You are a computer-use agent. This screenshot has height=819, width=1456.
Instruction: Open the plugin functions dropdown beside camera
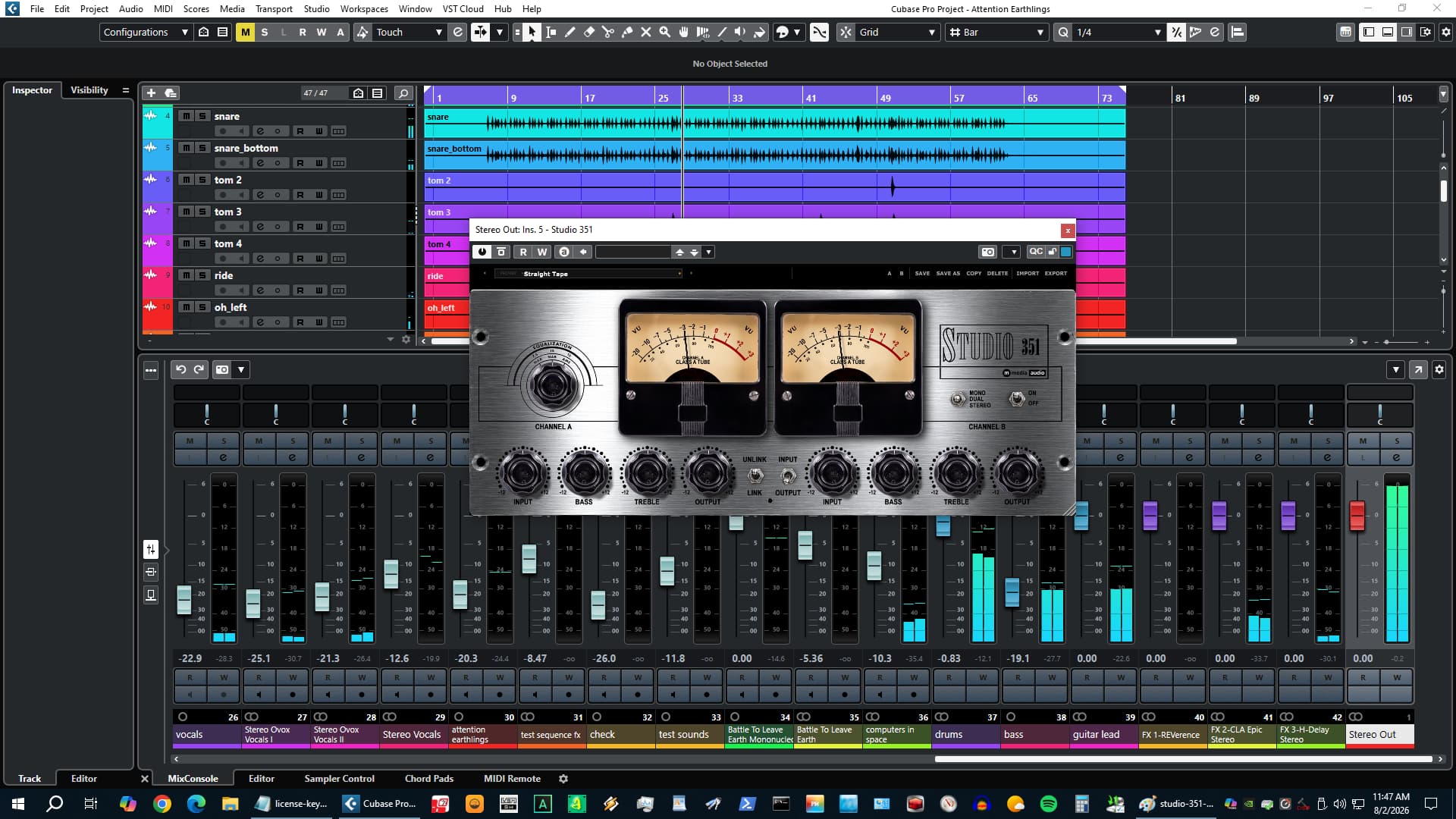(x=1012, y=252)
